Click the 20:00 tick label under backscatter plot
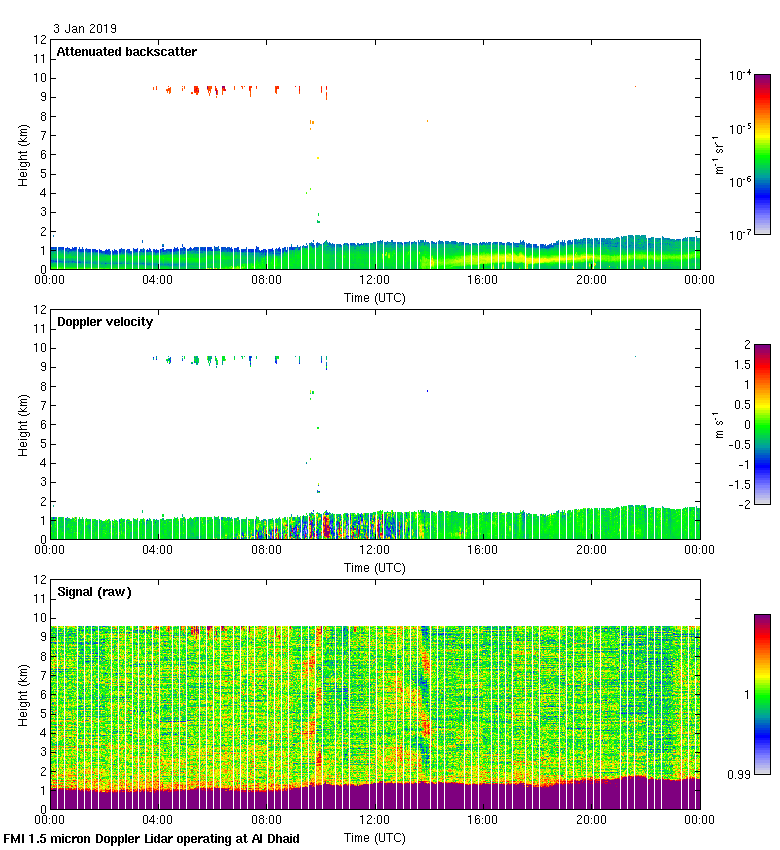 coord(590,280)
